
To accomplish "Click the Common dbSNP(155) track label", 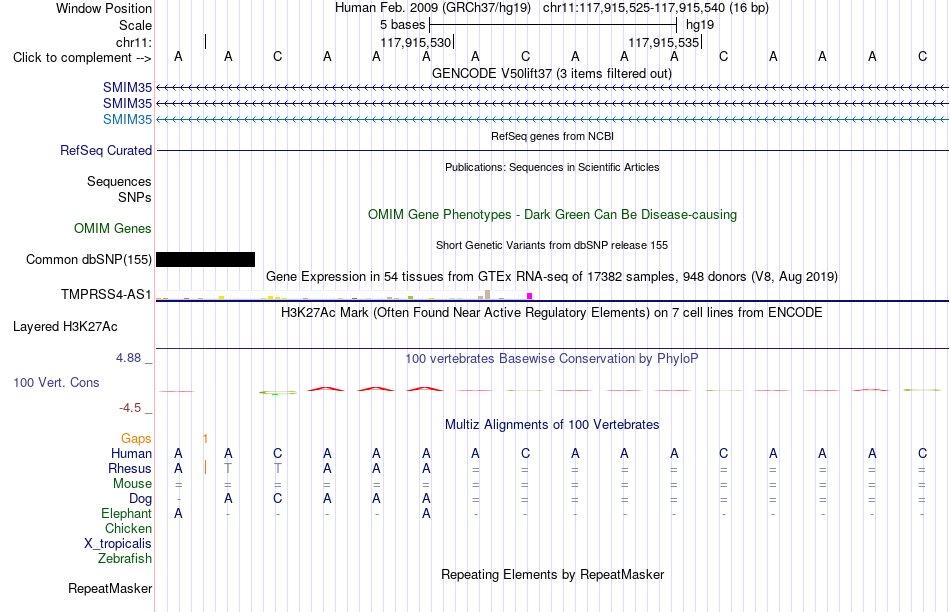I will [89, 259].
